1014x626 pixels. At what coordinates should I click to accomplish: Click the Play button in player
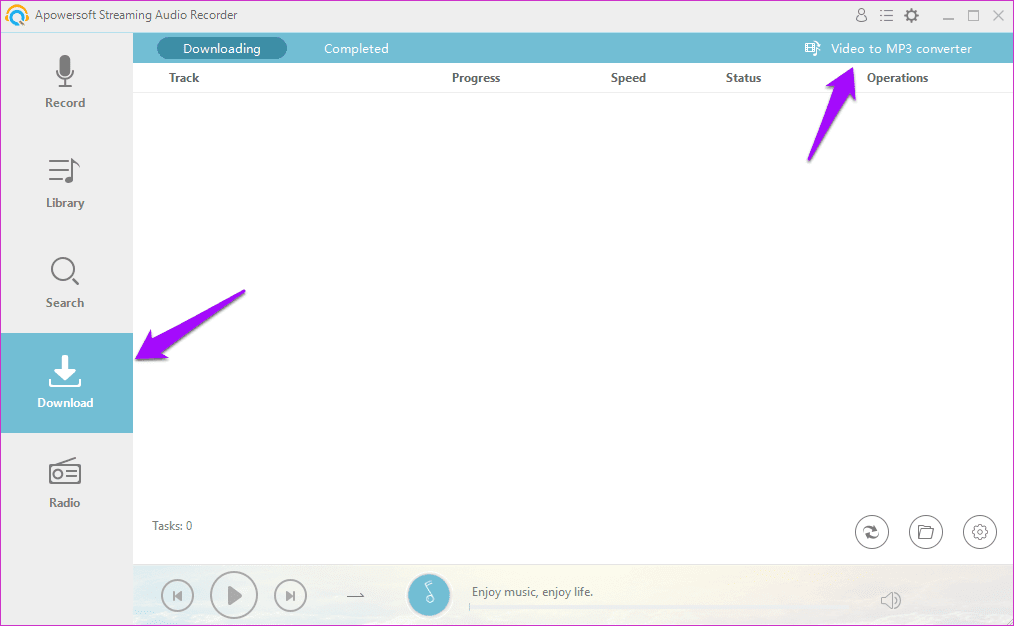pyautogui.click(x=234, y=595)
